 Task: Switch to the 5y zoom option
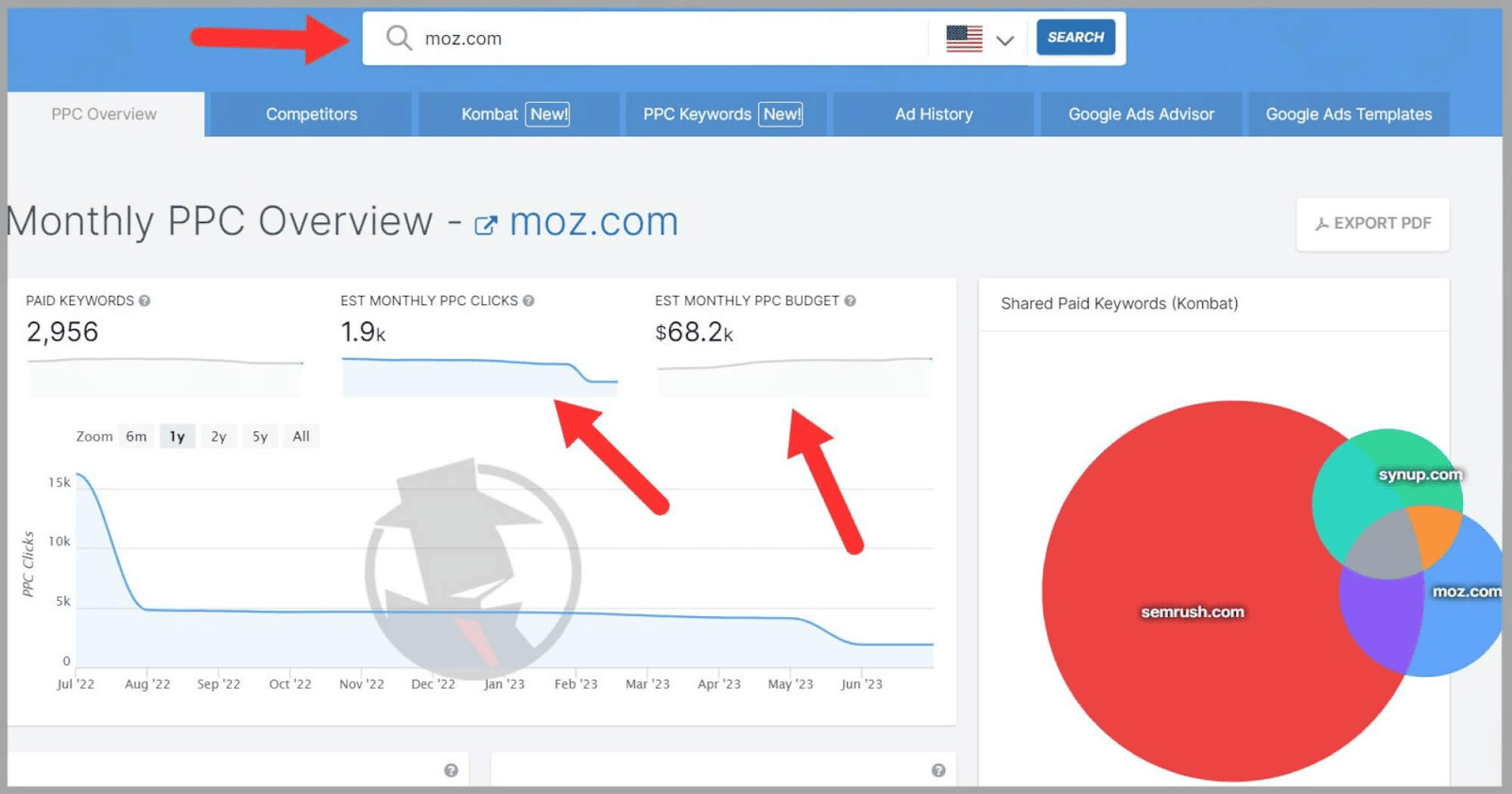(x=260, y=436)
